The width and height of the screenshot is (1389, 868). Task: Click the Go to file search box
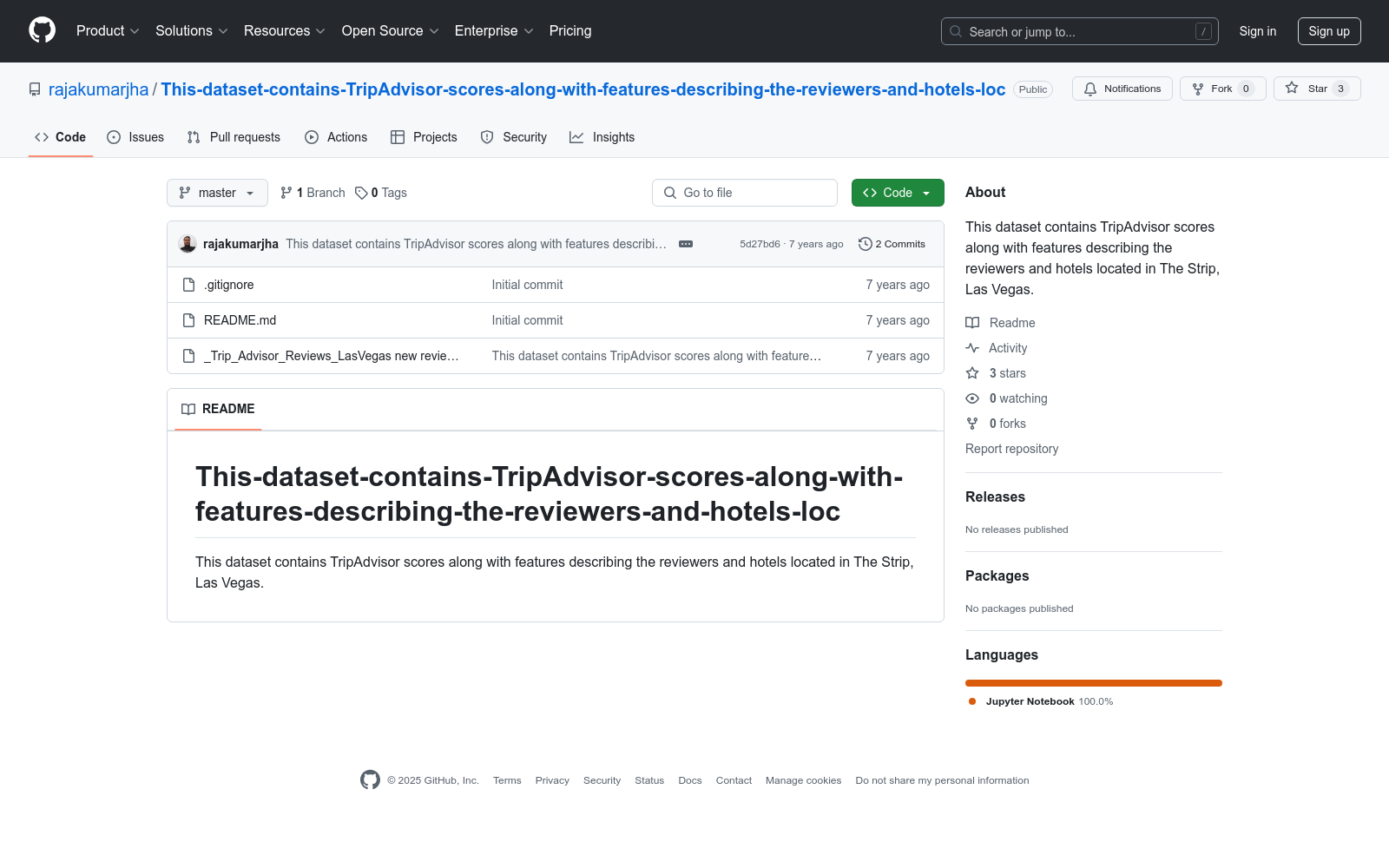pos(745,193)
